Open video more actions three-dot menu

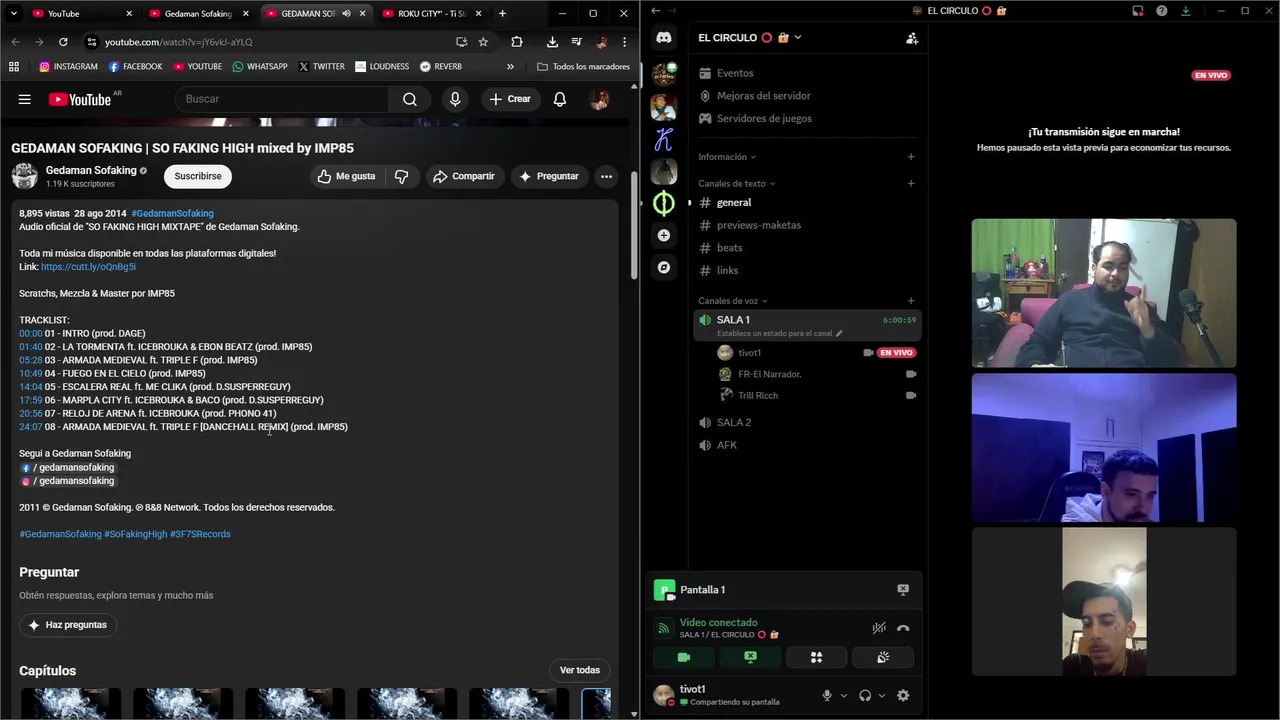[x=606, y=176]
